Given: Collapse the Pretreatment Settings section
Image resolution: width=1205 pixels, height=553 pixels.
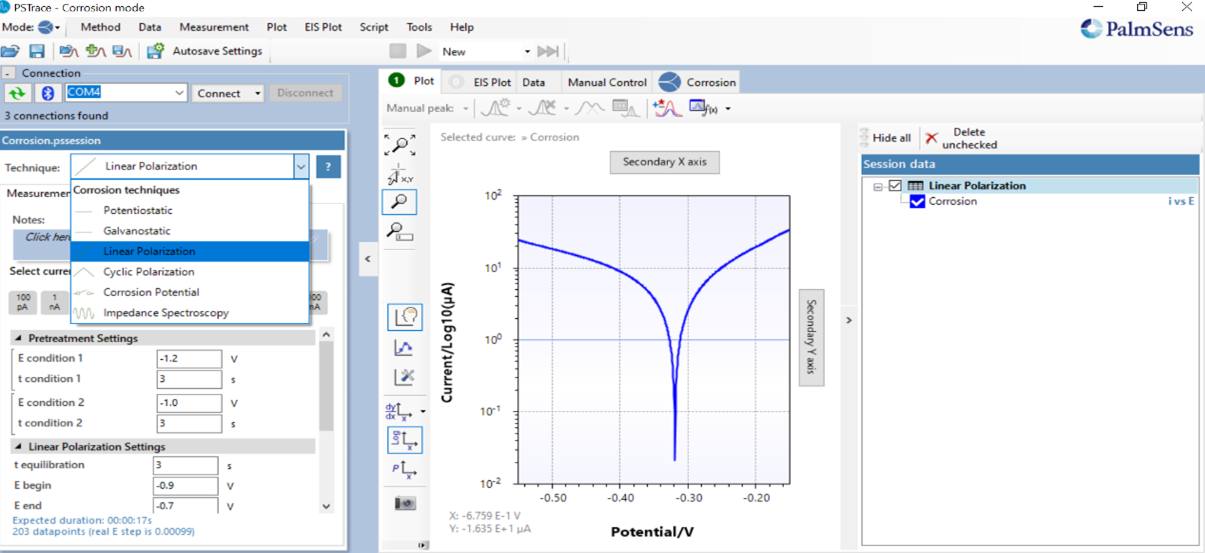Looking at the screenshot, I should (x=18, y=339).
